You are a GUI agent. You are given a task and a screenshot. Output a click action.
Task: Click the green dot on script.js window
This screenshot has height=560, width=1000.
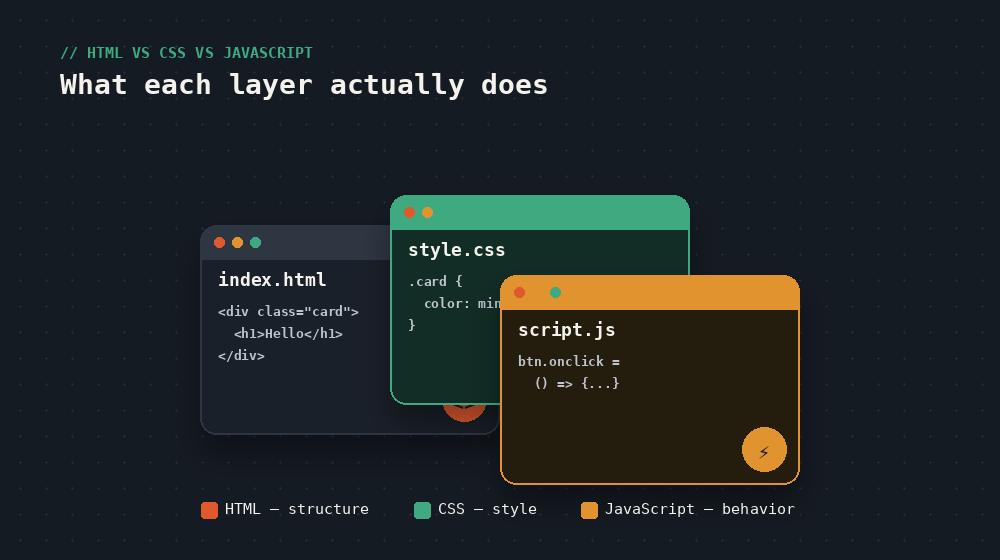coord(555,292)
